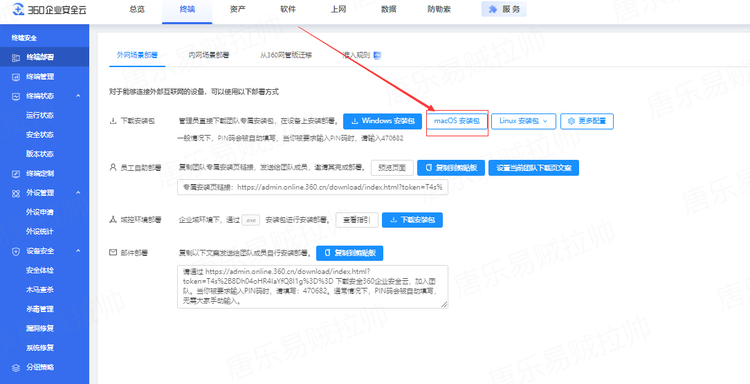
Task: Download the macOS 安装包
Action: (457, 121)
